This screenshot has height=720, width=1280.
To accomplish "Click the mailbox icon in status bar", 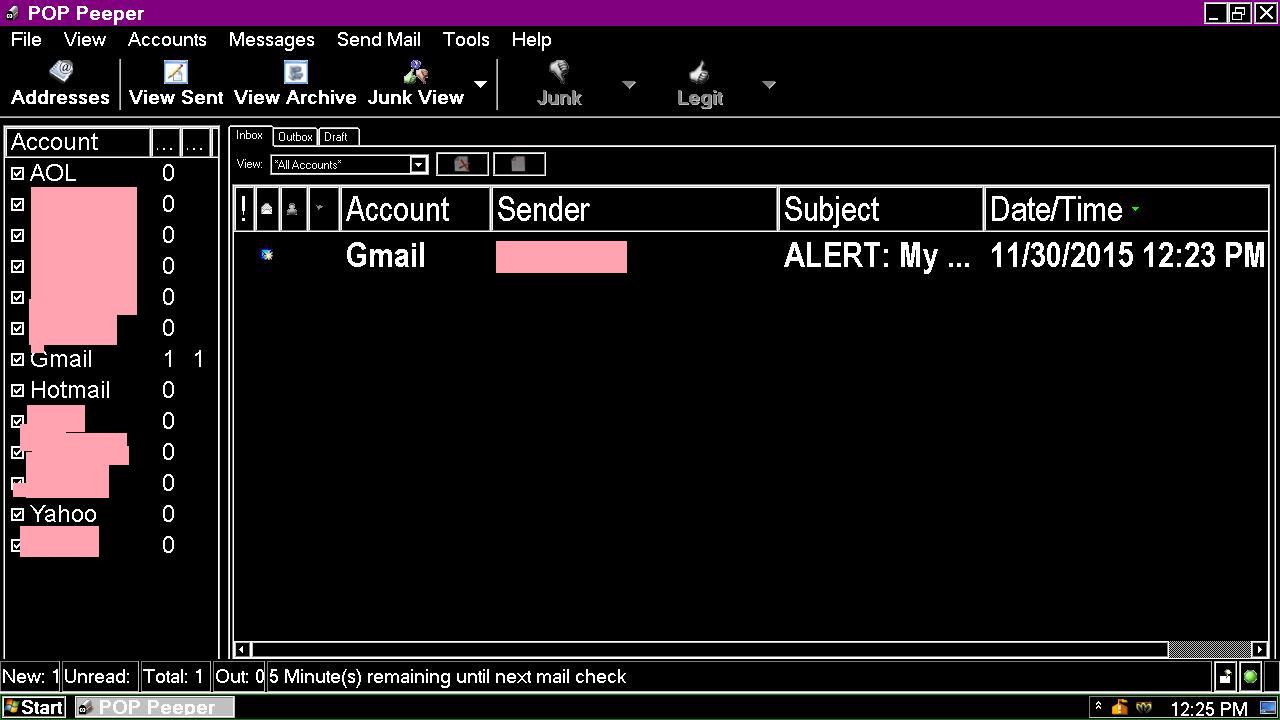I will click(x=1225, y=676).
